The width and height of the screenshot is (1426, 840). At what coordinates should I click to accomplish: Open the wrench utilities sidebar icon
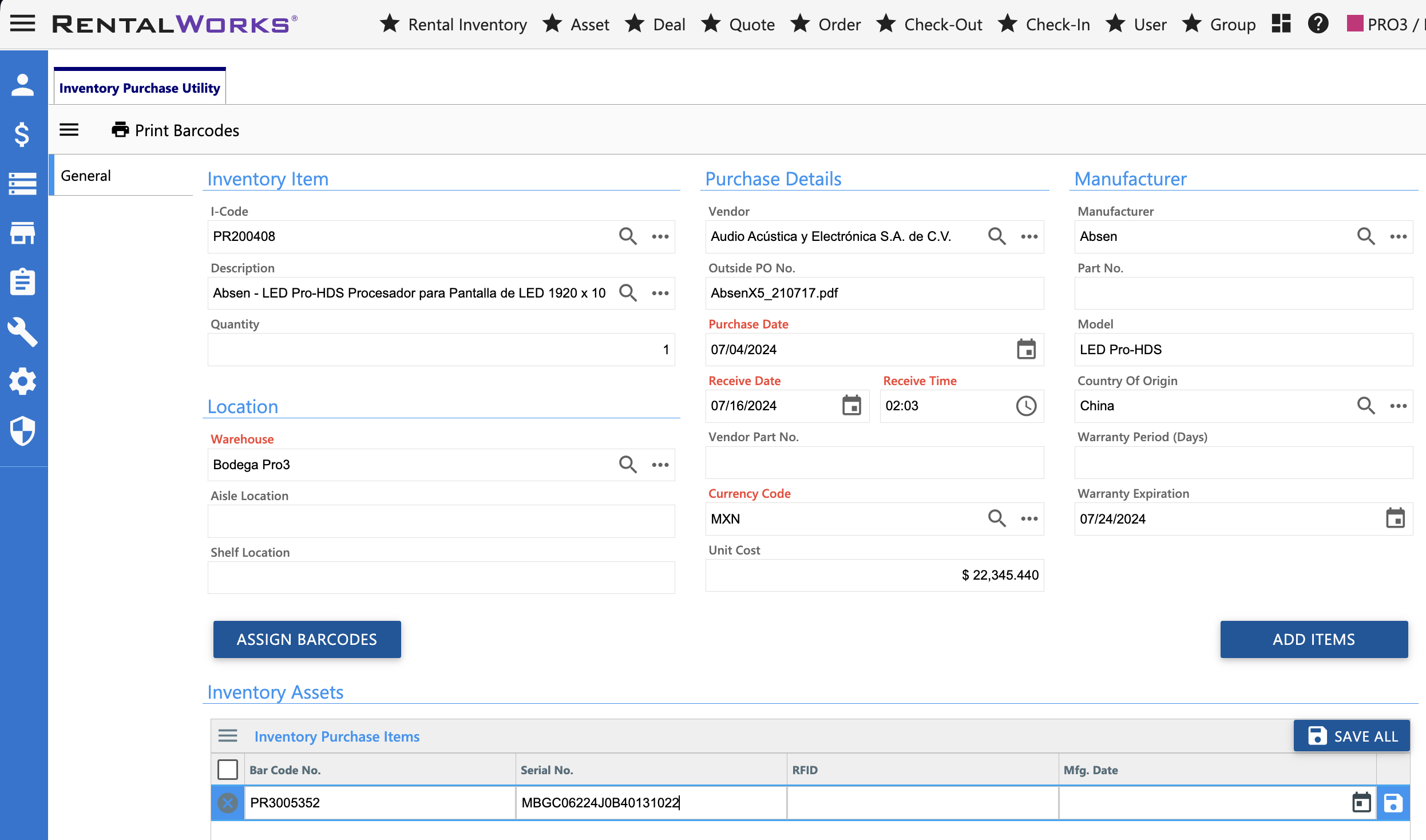pos(23,332)
